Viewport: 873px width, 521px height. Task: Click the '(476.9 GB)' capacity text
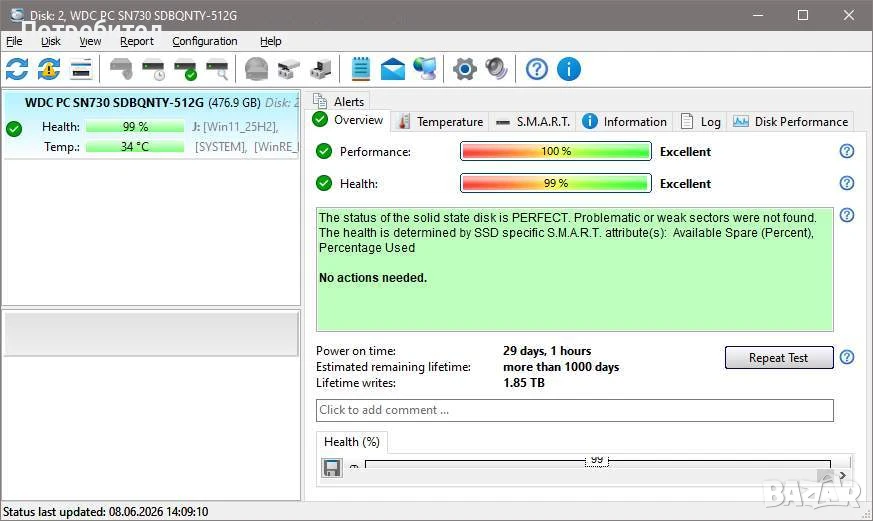234,103
